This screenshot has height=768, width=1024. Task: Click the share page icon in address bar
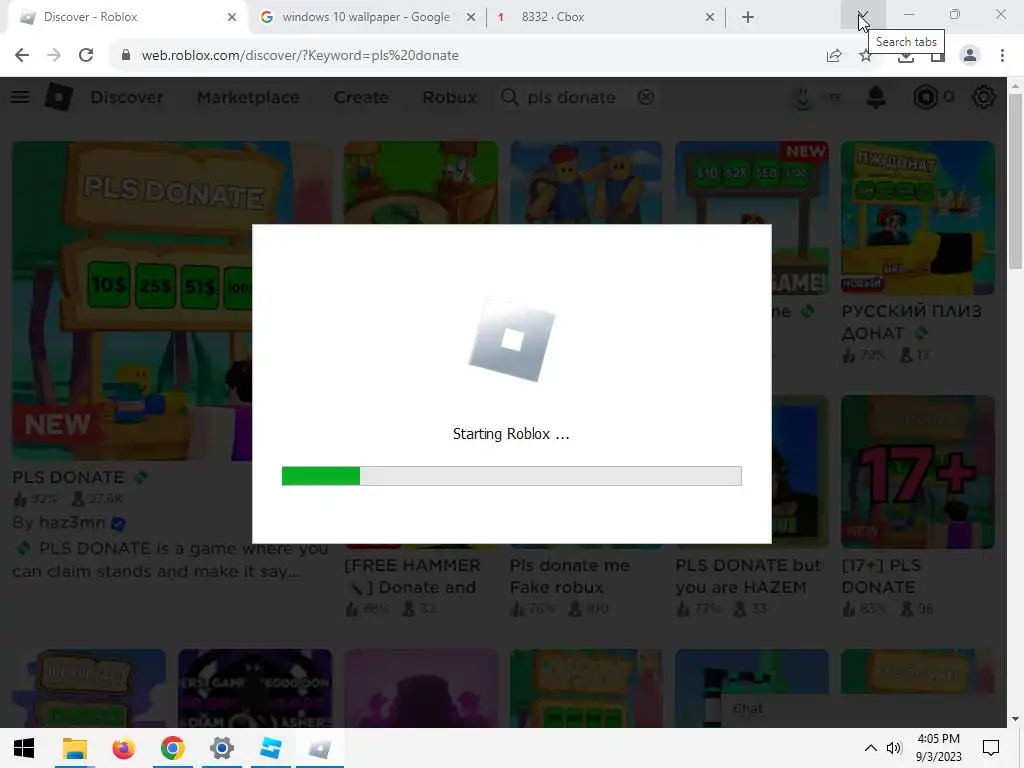(834, 56)
